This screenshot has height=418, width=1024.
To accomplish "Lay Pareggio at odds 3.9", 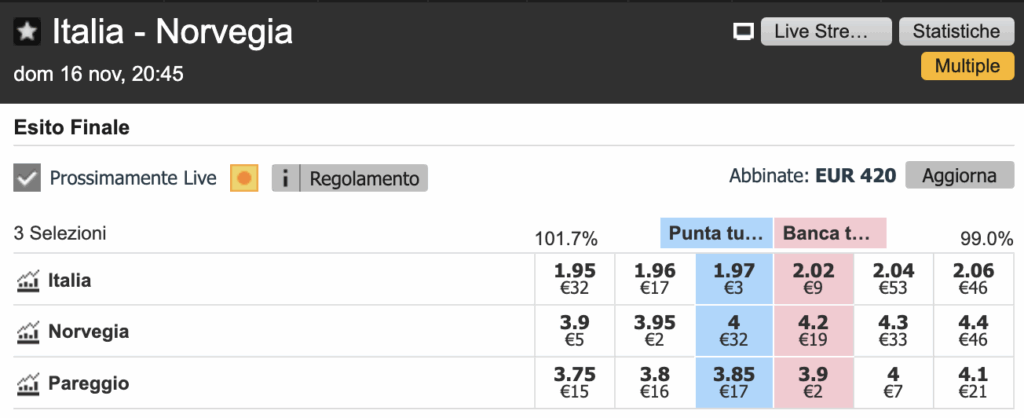I will click(813, 383).
